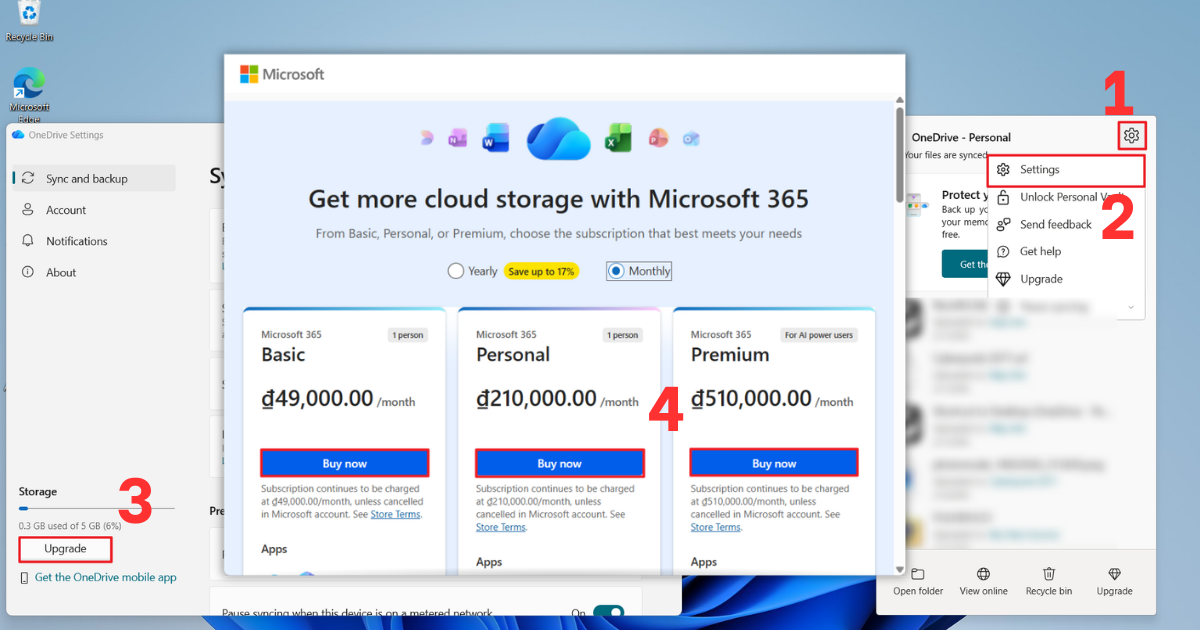Click the Apps heading under Basic plan
The width and height of the screenshot is (1200, 630).
click(x=275, y=549)
